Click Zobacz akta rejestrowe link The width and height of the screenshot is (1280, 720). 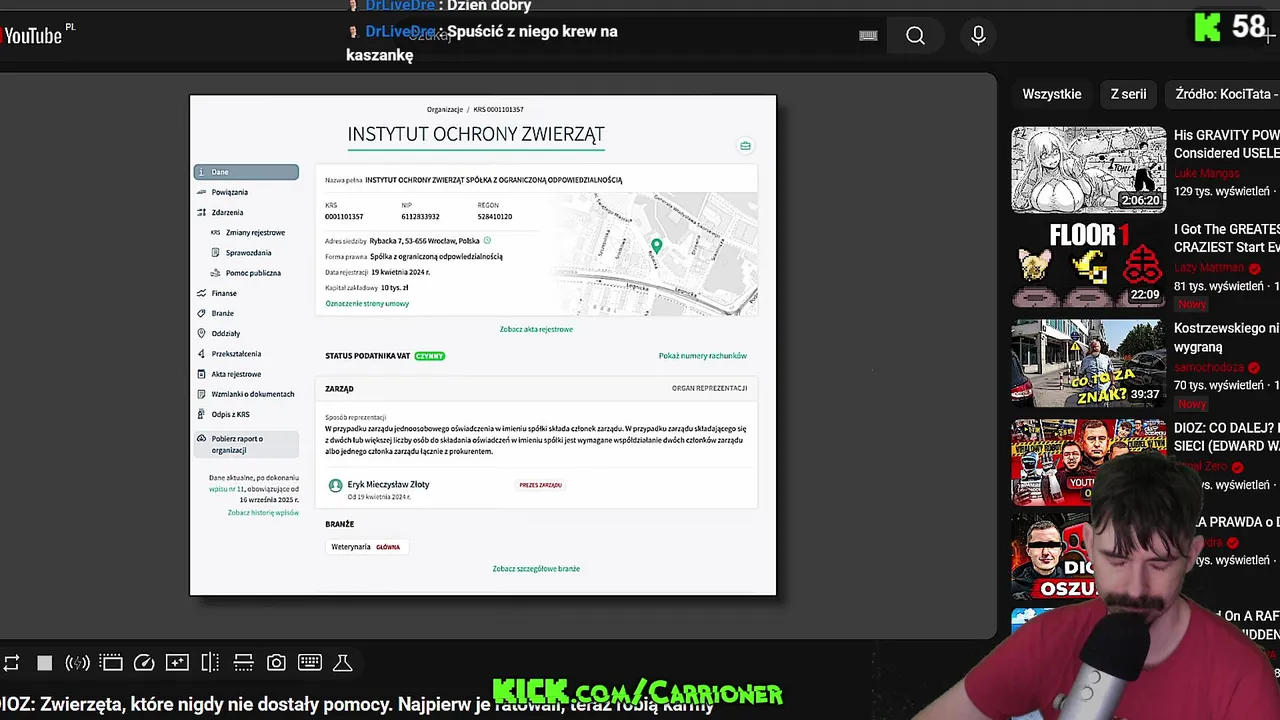click(536, 329)
